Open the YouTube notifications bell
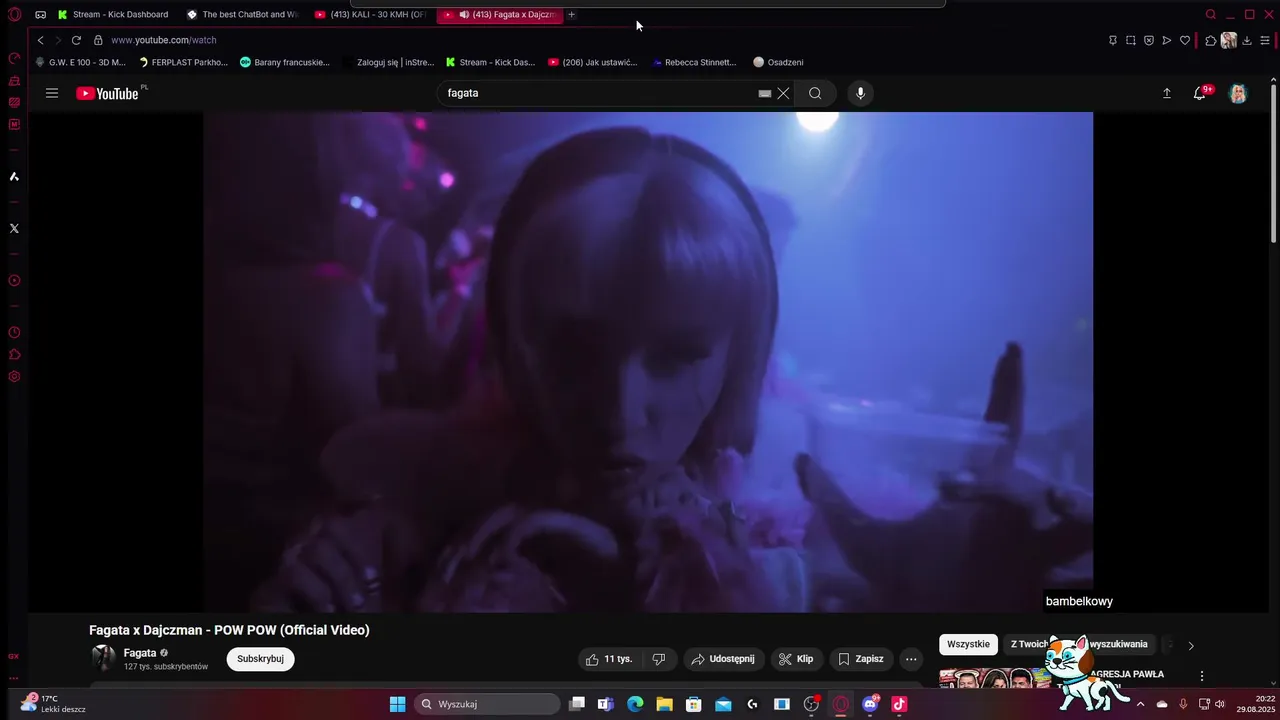The height and width of the screenshot is (720, 1280). click(1200, 93)
